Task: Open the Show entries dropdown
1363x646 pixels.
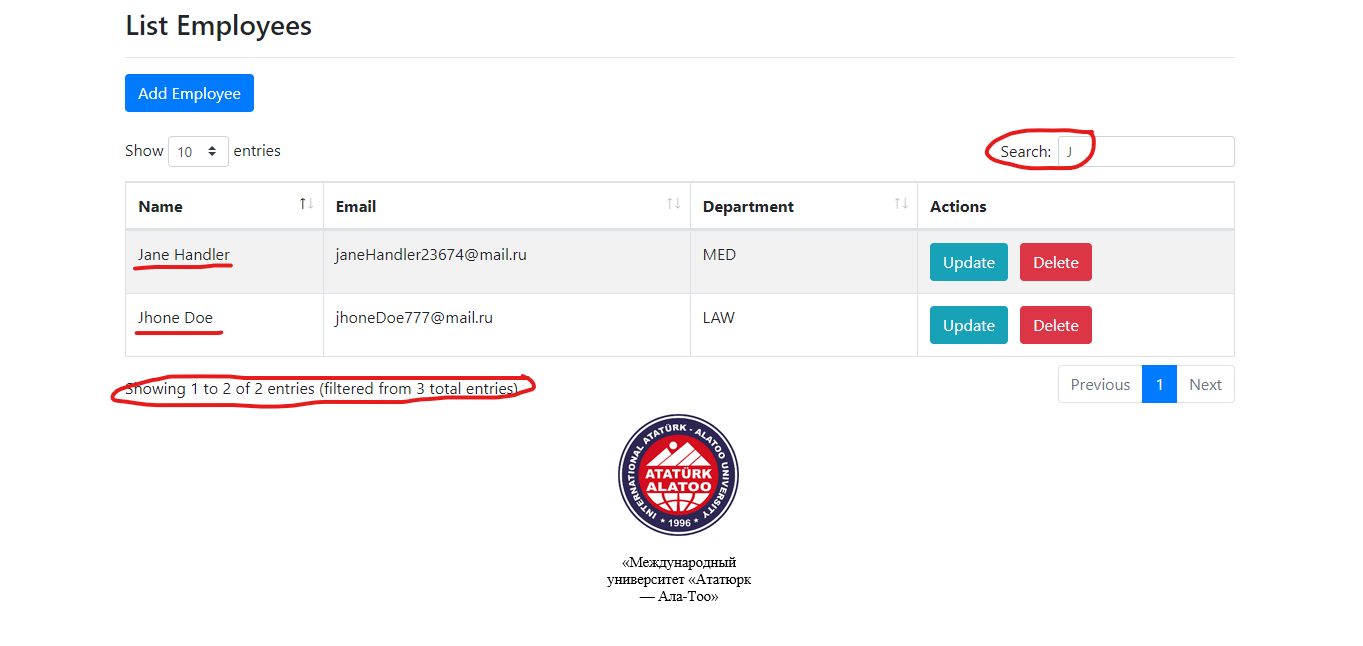Action: point(198,150)
